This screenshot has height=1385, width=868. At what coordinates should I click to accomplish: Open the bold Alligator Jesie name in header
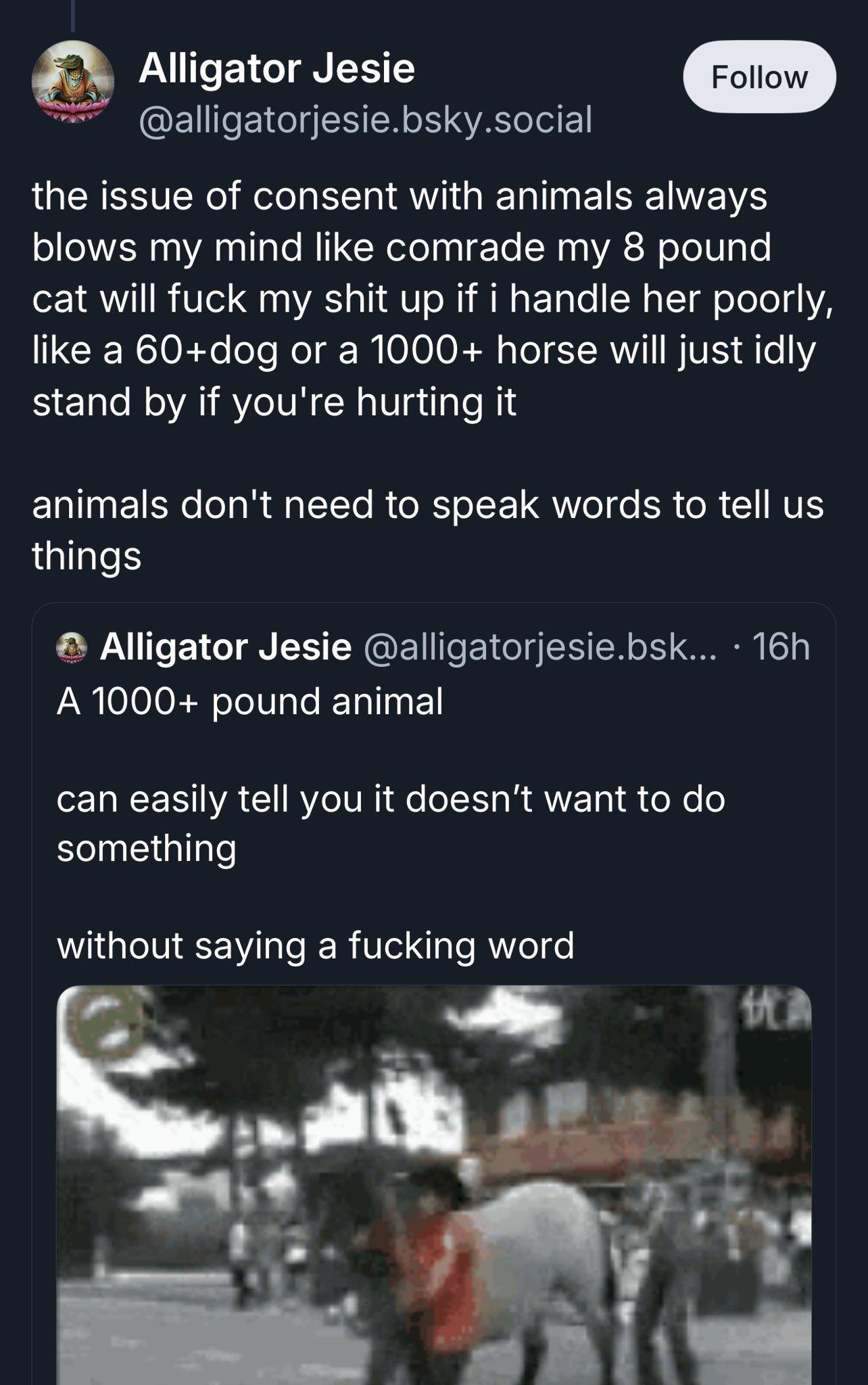(x=276, y=68)
